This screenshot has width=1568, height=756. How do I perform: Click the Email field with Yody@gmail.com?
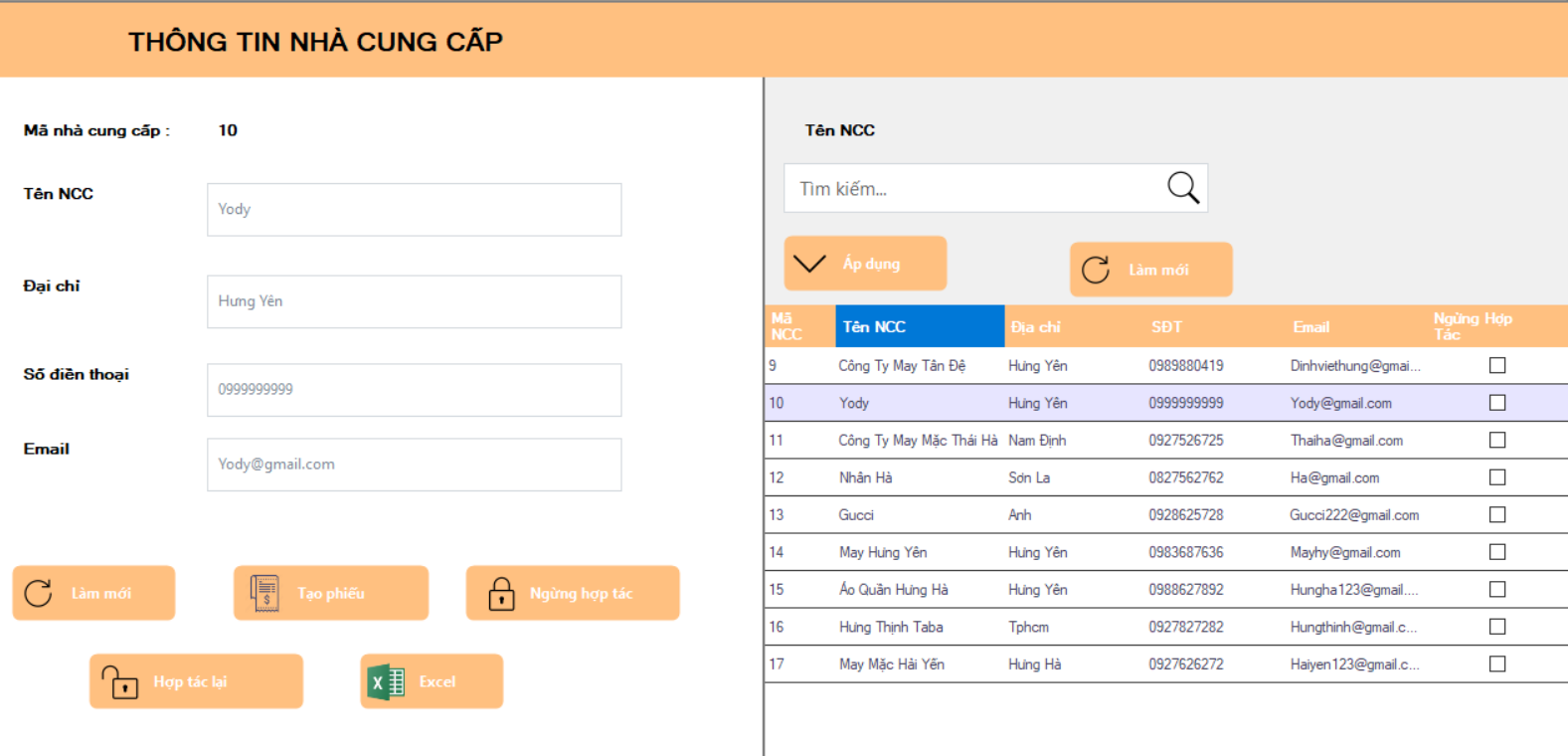click(x=414, y=465)
